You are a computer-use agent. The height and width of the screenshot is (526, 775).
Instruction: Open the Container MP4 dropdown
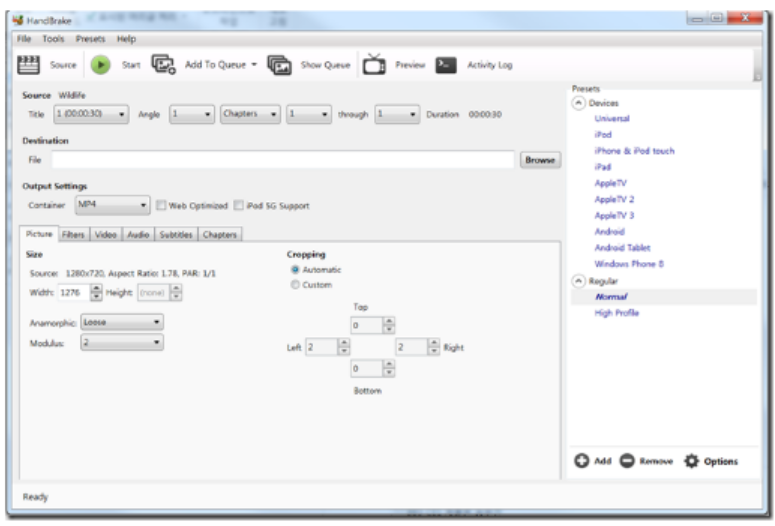click(x=113, y=205)
